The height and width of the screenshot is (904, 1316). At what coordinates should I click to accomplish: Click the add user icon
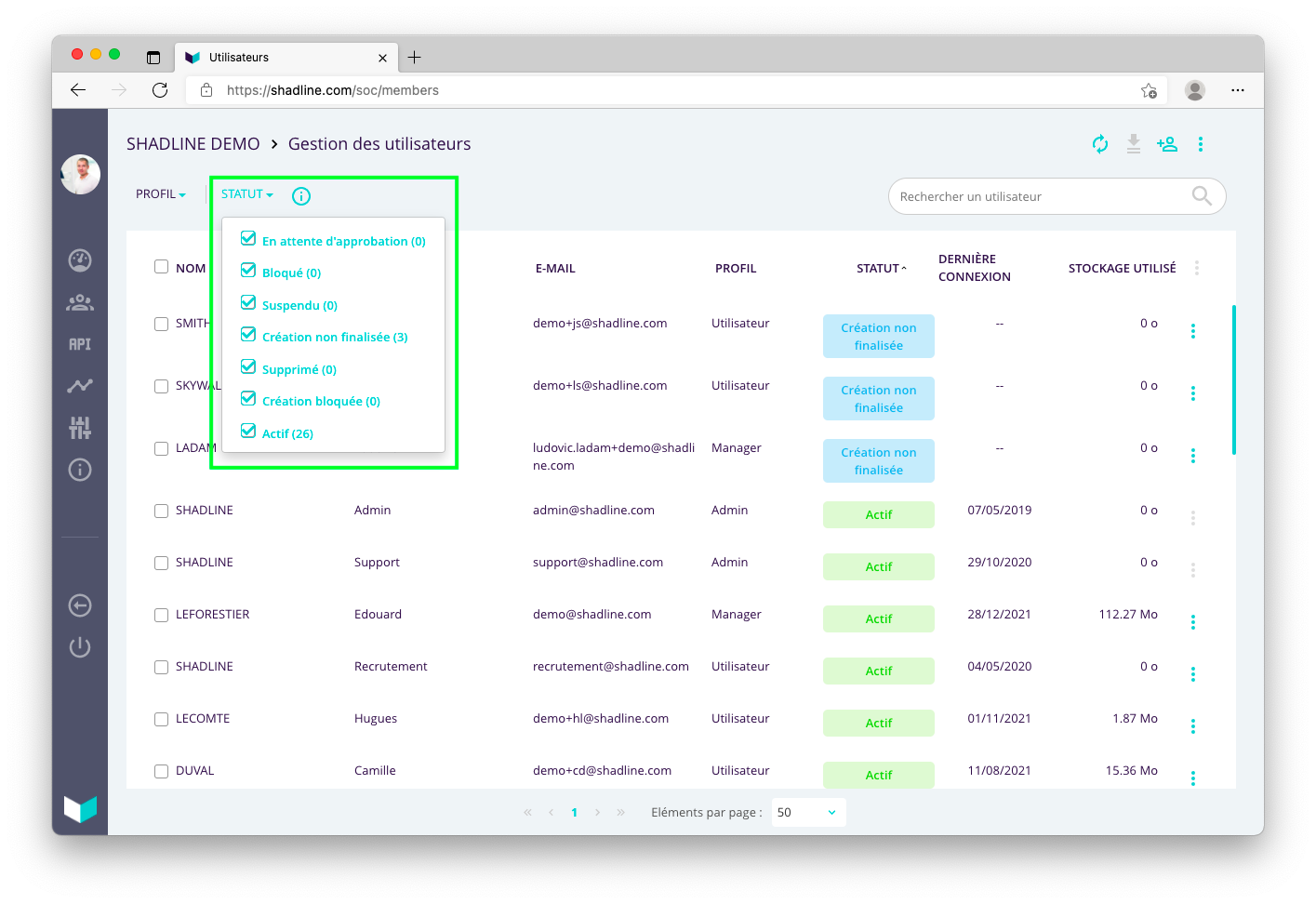point(1166,144)
